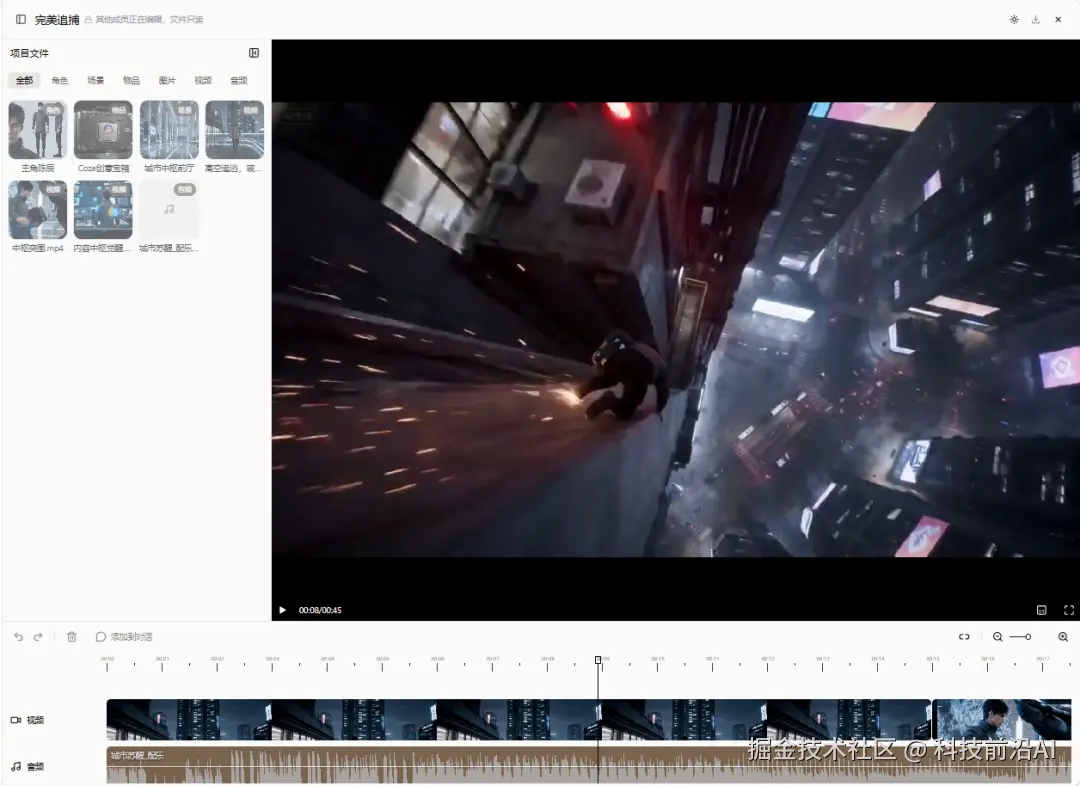Select the 图片 filter tab
Image resolution: width=1080 pixels, height=786 pixels.
click(x=167, y=81)
